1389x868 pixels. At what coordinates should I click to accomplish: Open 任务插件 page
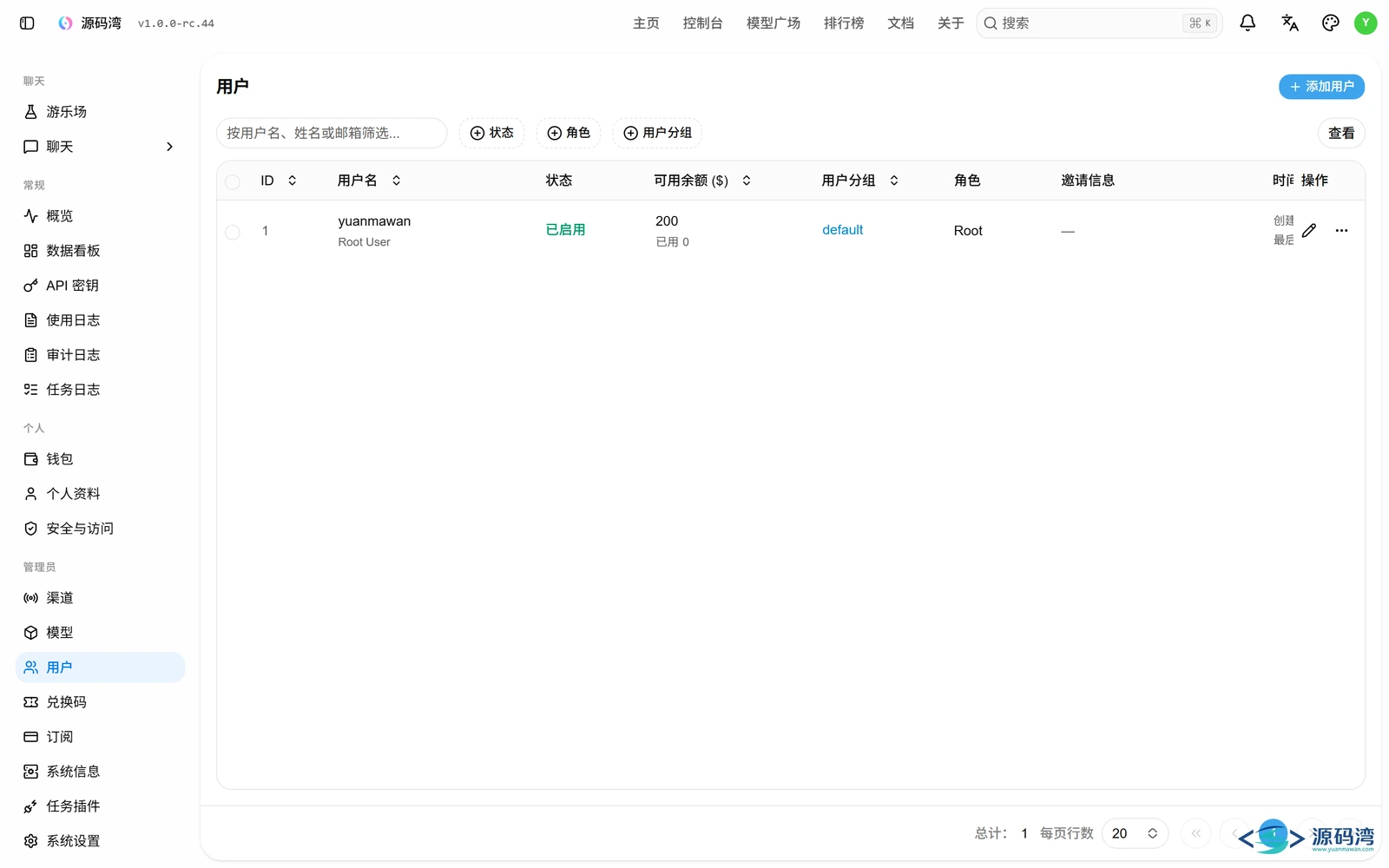pyautogui.click(x=100, y=806)
